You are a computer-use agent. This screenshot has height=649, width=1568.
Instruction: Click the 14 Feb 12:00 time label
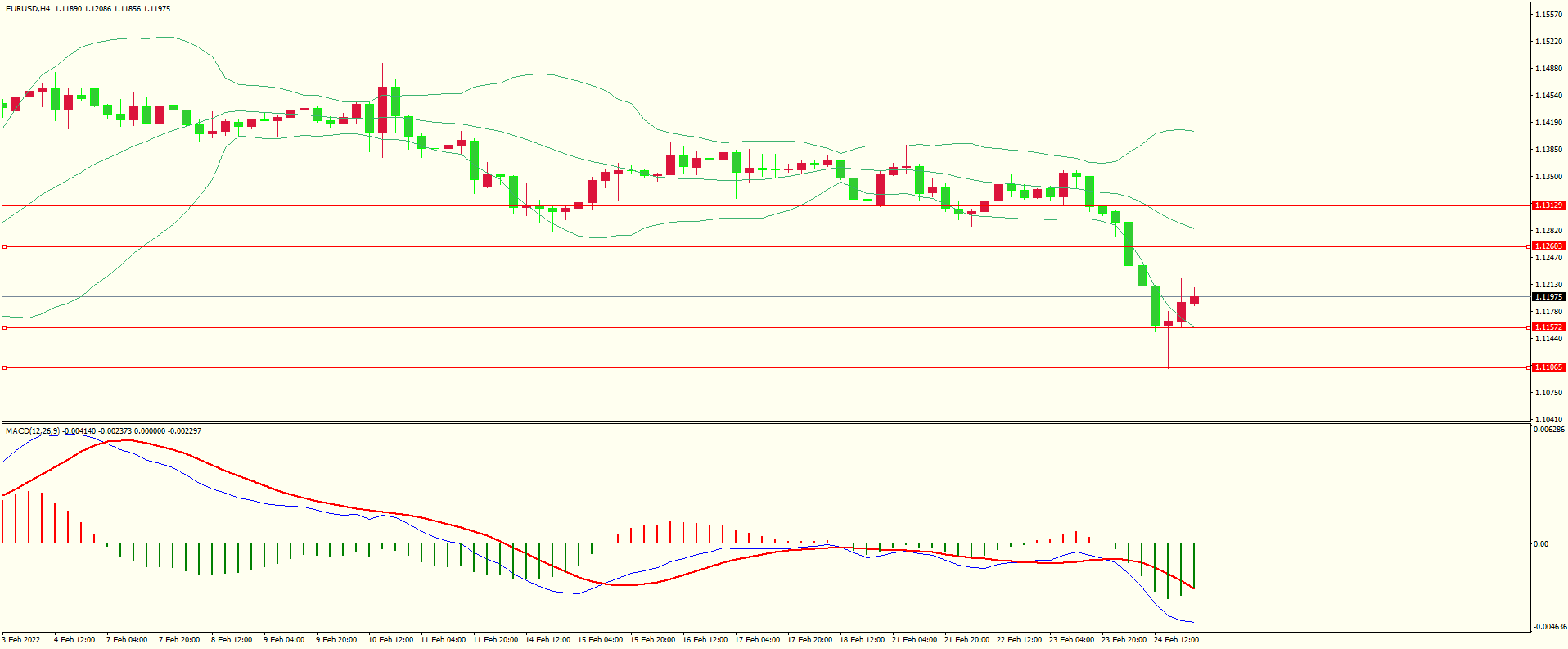547,640
